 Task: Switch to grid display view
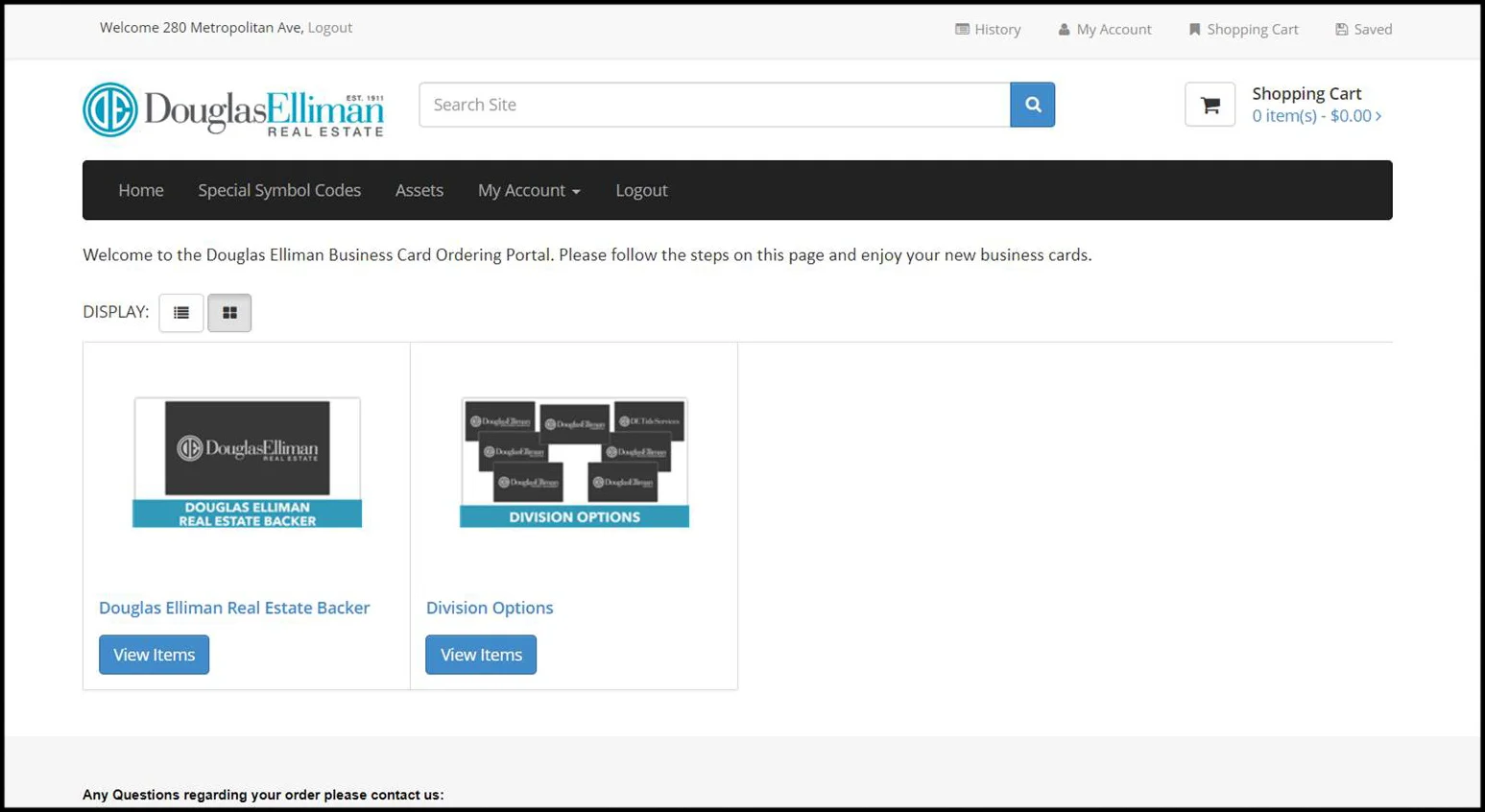[x=229, y=313]
